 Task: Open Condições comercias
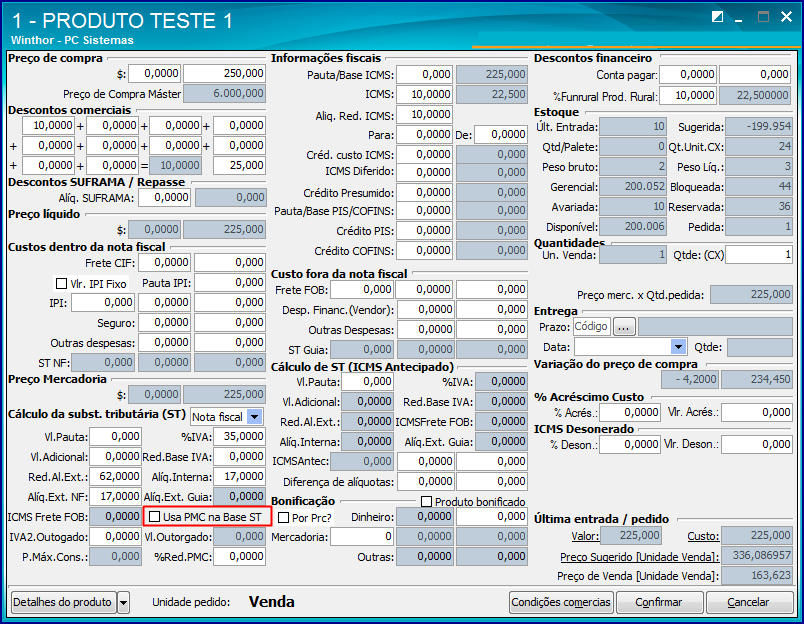[561, 602]
